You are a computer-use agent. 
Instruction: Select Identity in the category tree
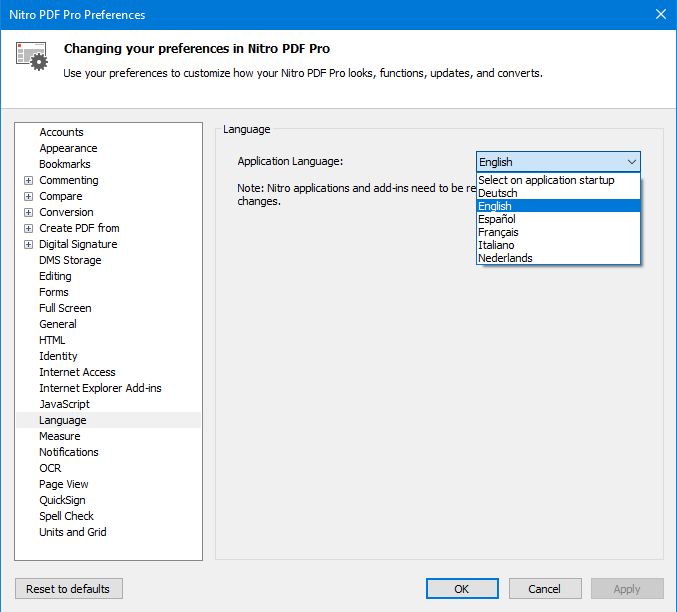tap(58, 356)
